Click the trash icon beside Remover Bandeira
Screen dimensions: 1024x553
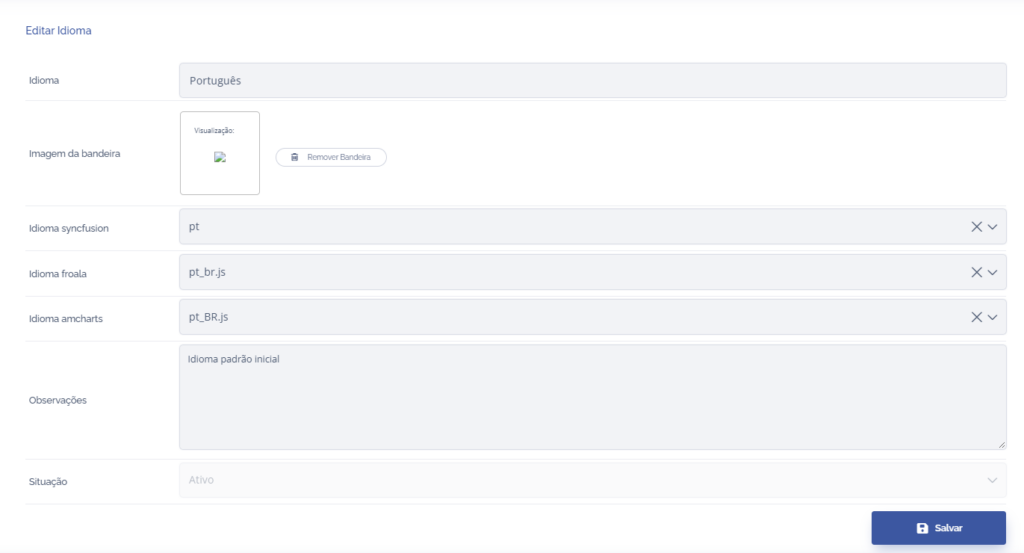[295, 158]
